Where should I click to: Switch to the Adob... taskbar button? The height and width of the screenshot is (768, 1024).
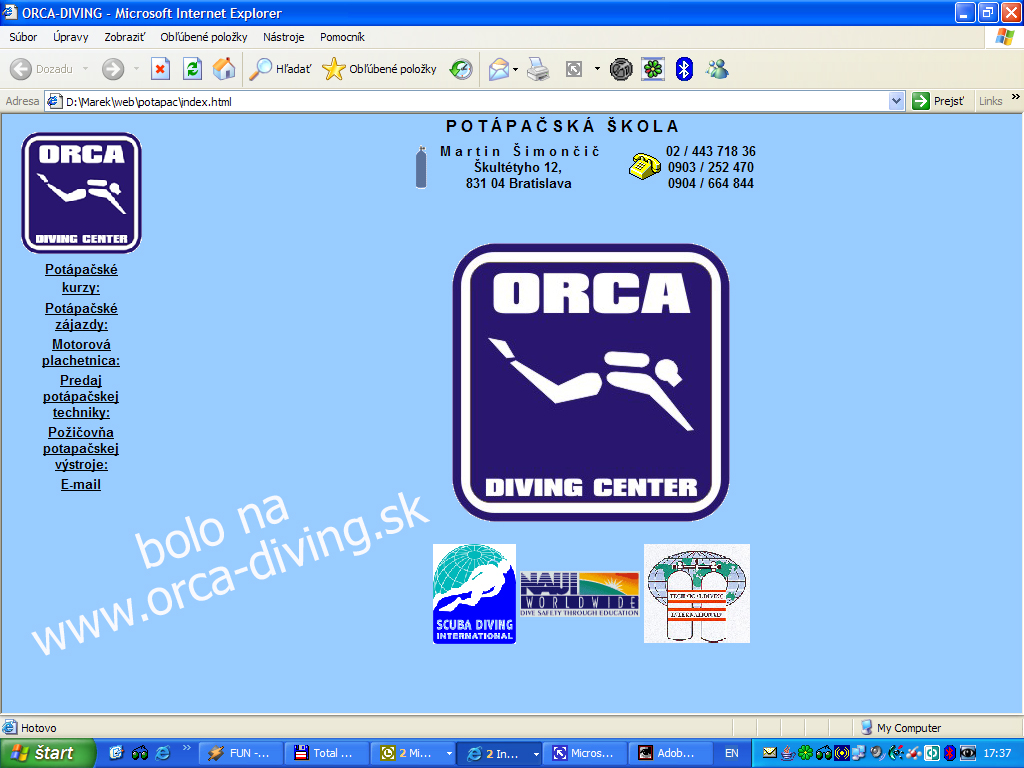[x=672, y=753]
